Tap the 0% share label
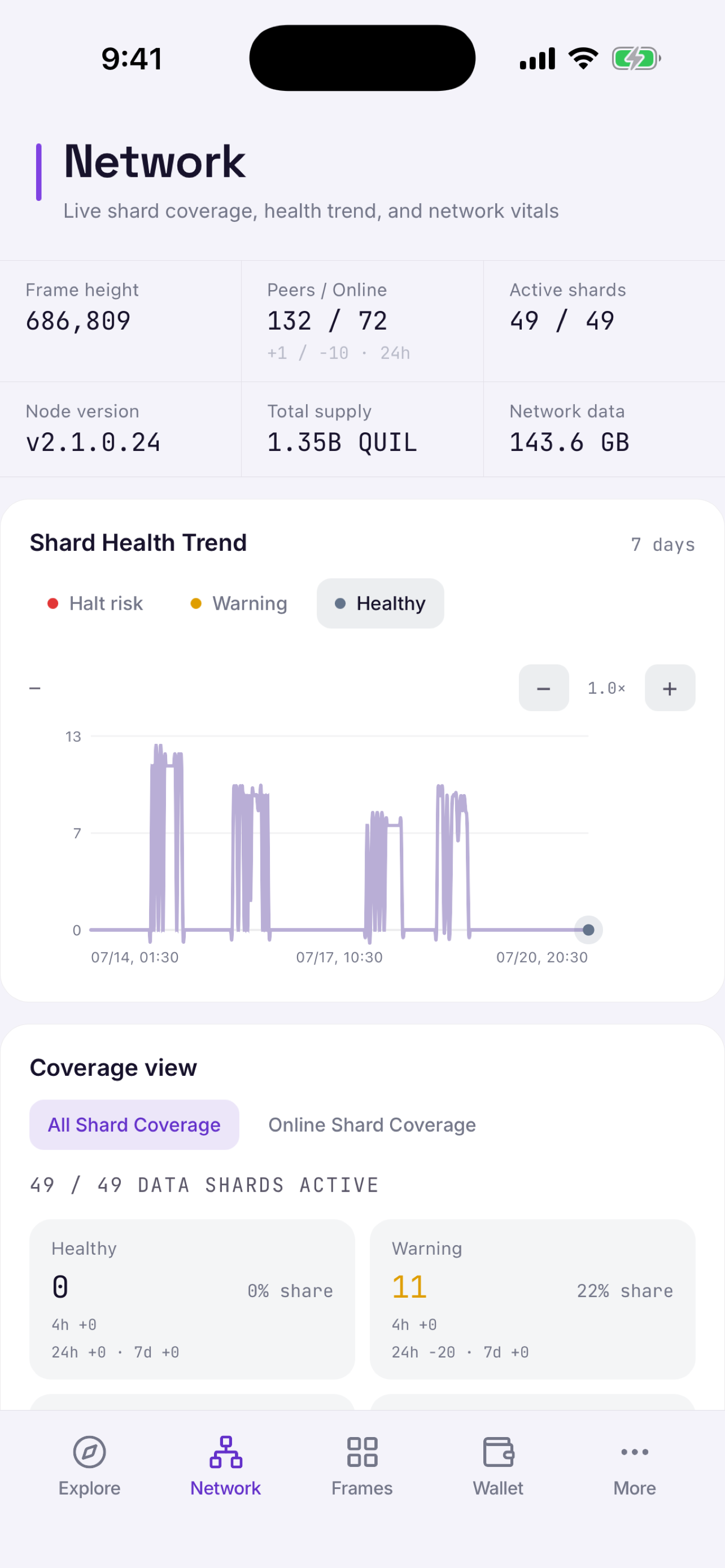The width and height of the screenshot is (725, 1568). coord(290,1291)
